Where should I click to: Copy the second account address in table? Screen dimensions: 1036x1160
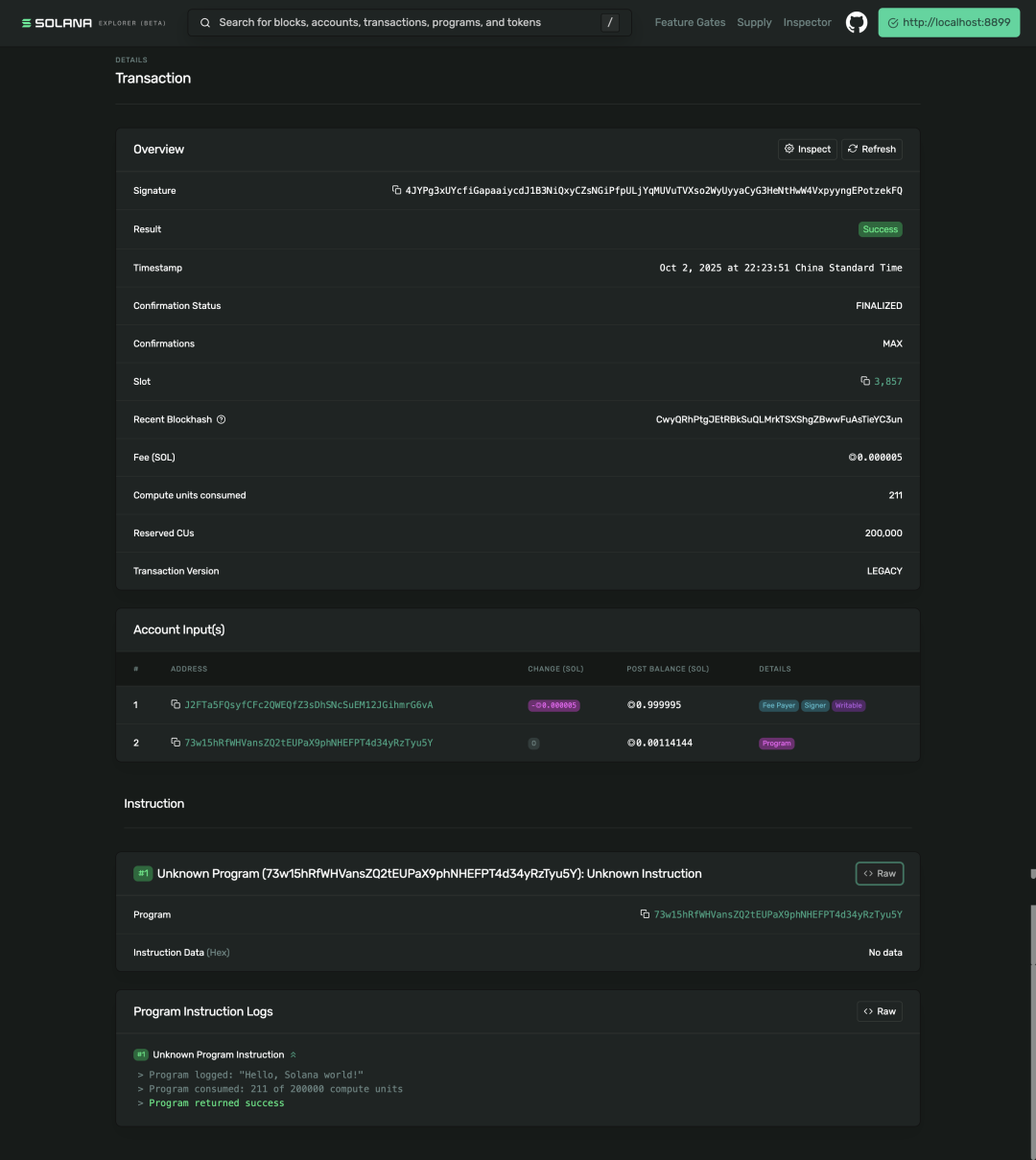(x=176, y=743)
